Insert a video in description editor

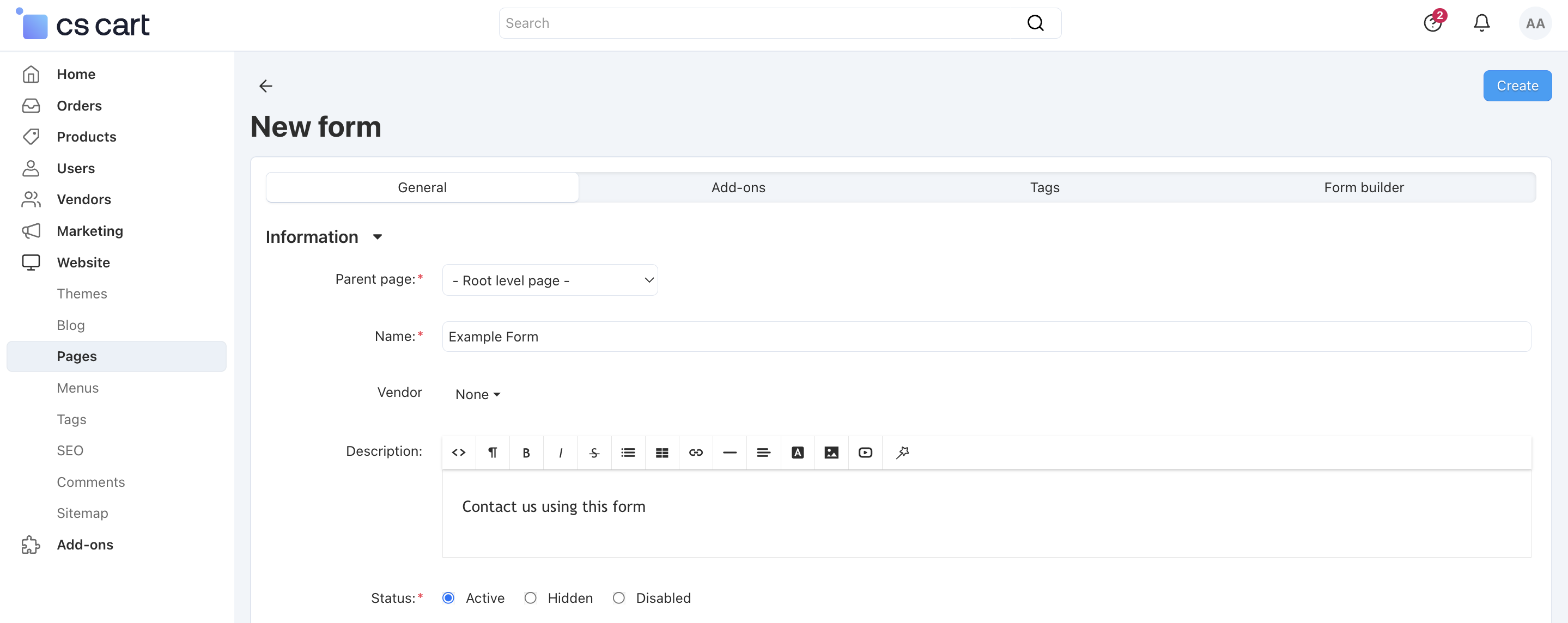pyautogui.click(x=865, y=453)
